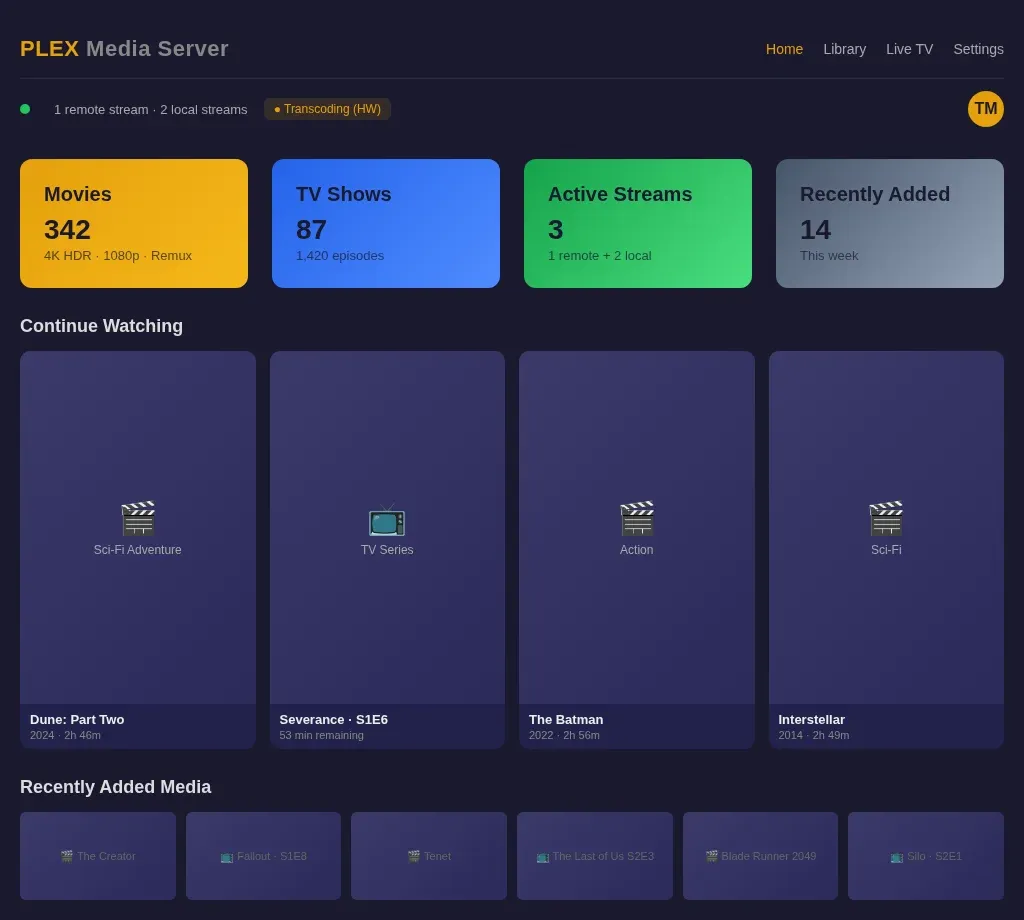Image resolution: width=1024 pixels, height=920 pixels.
Task: Open Live TV from the navigation
Action: (x=909, y=49)
